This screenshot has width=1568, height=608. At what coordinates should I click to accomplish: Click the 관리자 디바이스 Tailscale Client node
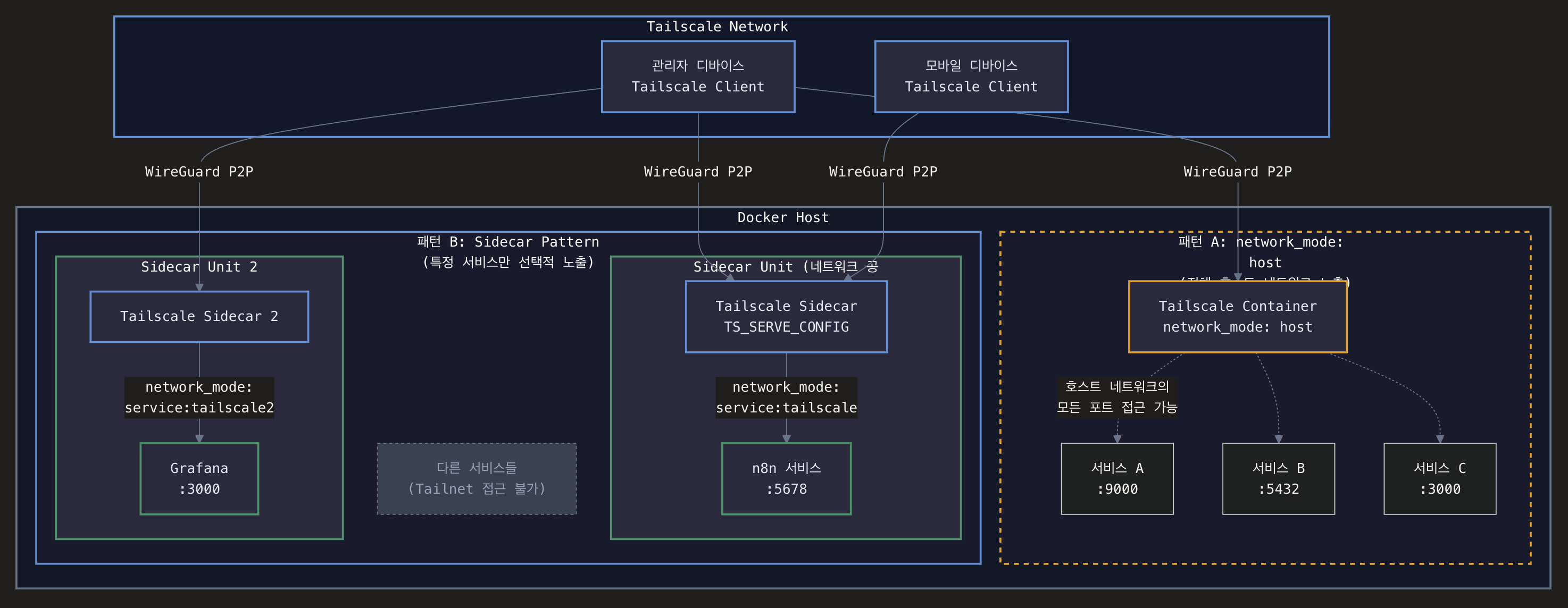(697, 77)
